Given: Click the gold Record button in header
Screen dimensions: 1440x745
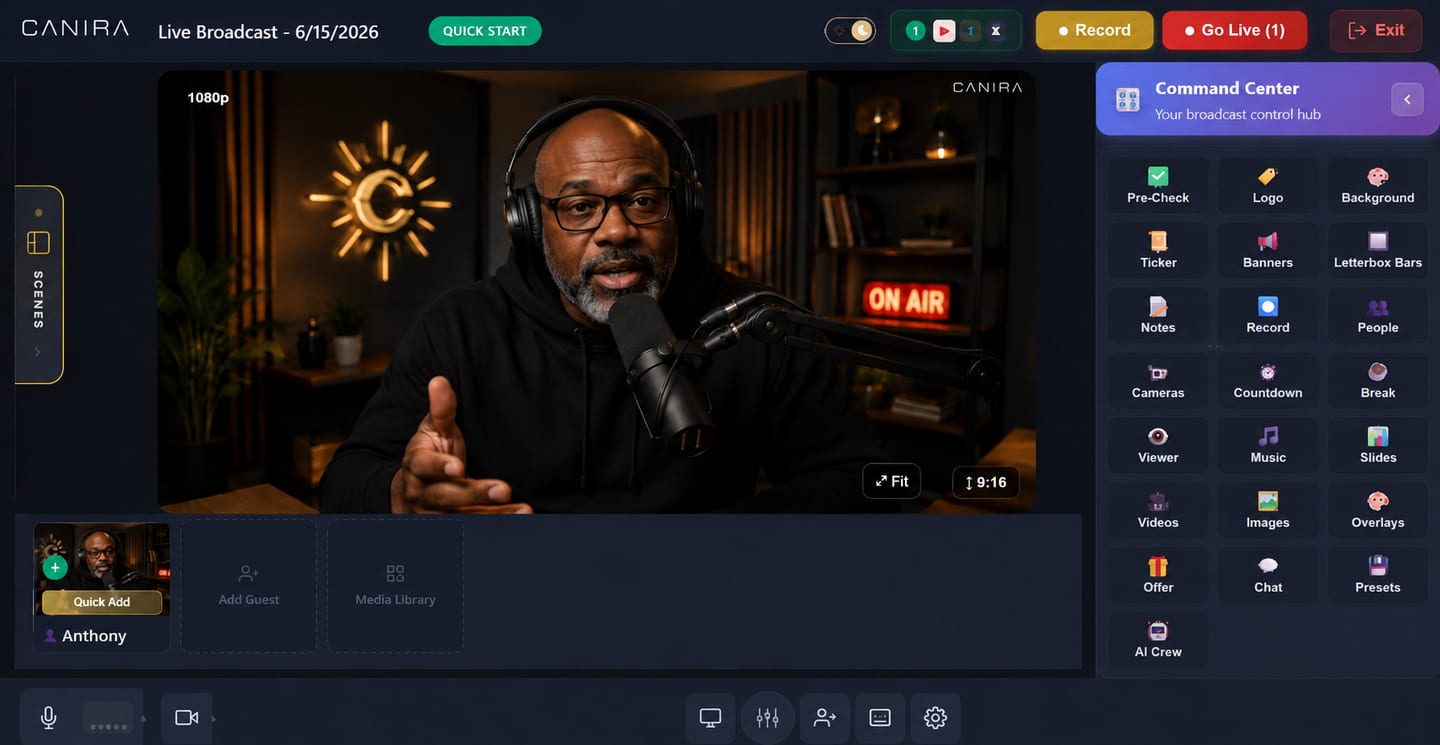Looking at the screenshot, I should tap(1094, 30).
